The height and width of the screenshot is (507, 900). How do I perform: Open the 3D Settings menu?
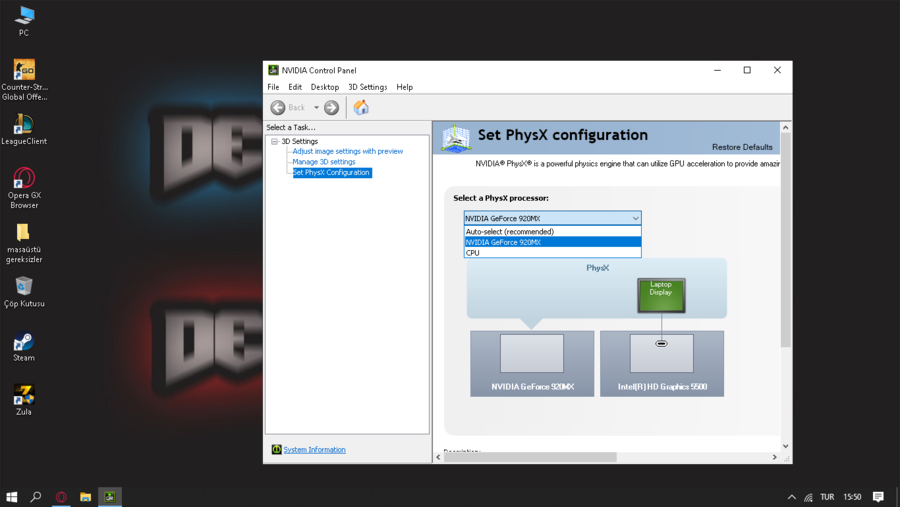pos(367,87)
